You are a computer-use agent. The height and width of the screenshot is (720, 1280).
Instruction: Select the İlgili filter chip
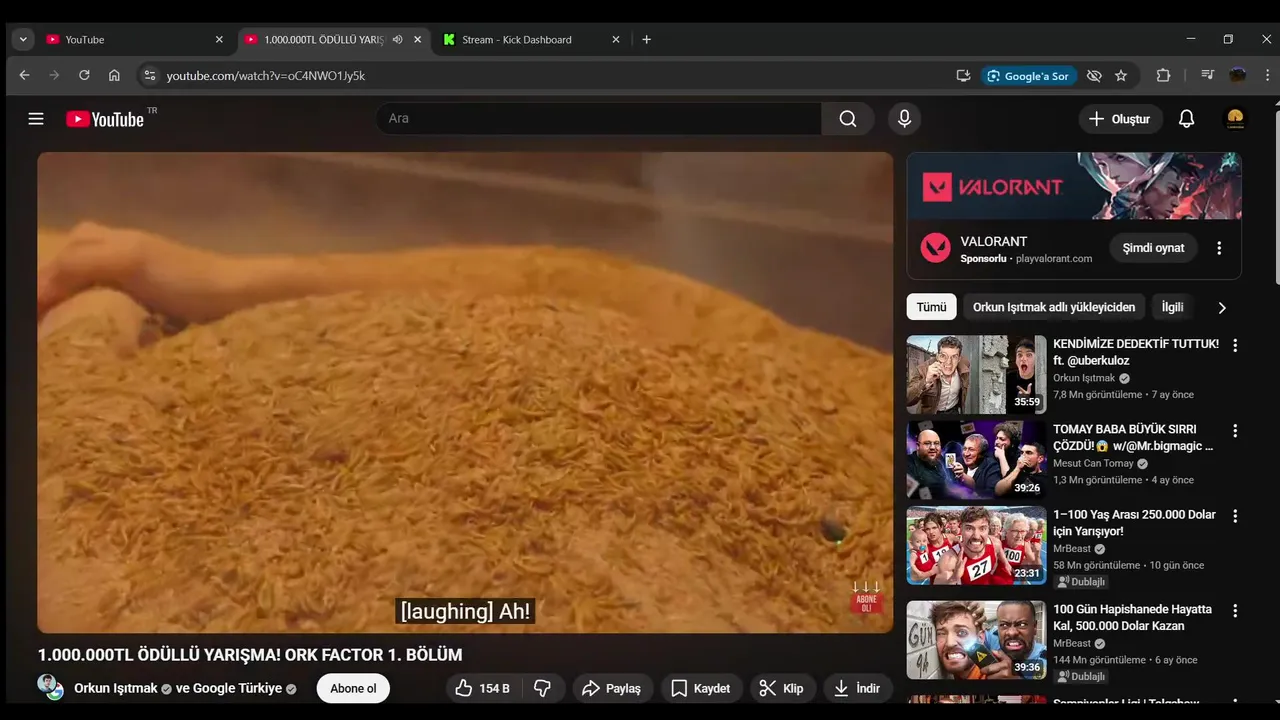1172,307
